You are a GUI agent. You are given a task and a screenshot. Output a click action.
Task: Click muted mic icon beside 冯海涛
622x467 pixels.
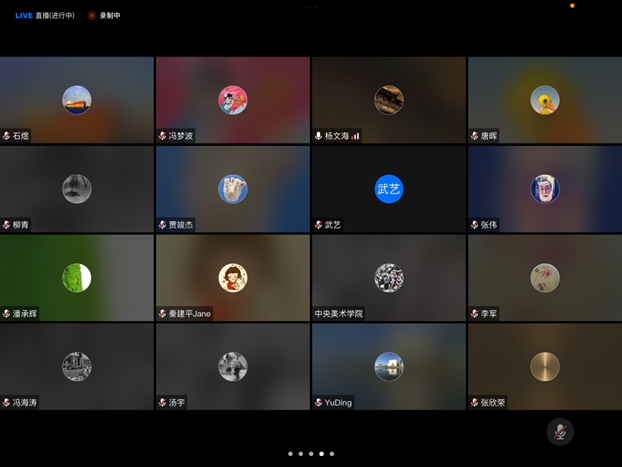(6, 403)
